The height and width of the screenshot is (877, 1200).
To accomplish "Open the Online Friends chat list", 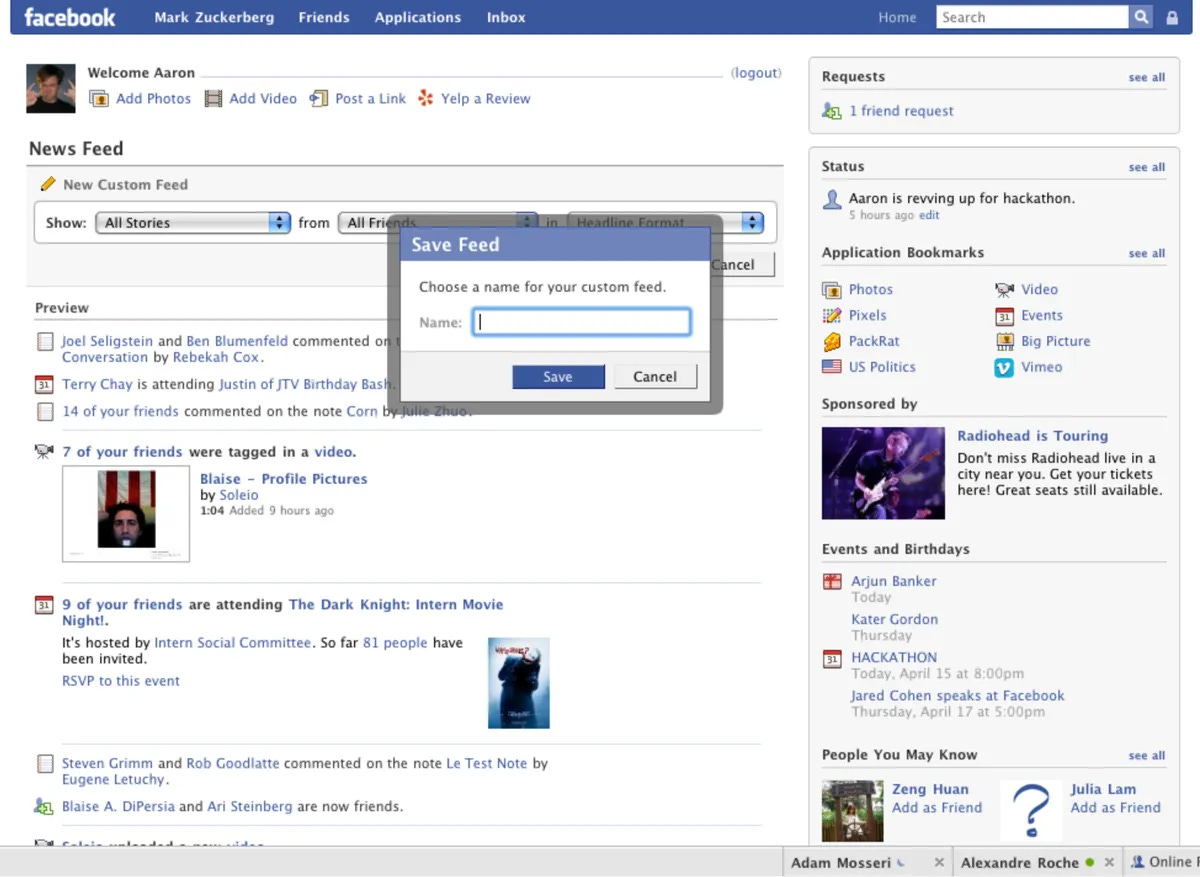I will (x=1164, y=862).
